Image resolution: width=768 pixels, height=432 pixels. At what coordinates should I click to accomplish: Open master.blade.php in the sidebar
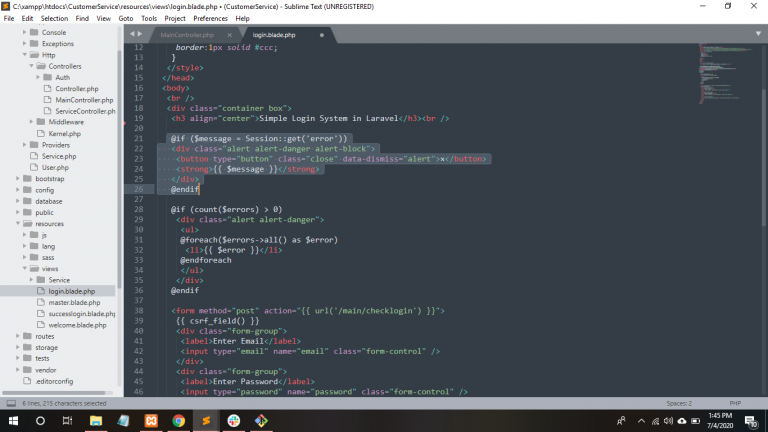pos(74,303)
